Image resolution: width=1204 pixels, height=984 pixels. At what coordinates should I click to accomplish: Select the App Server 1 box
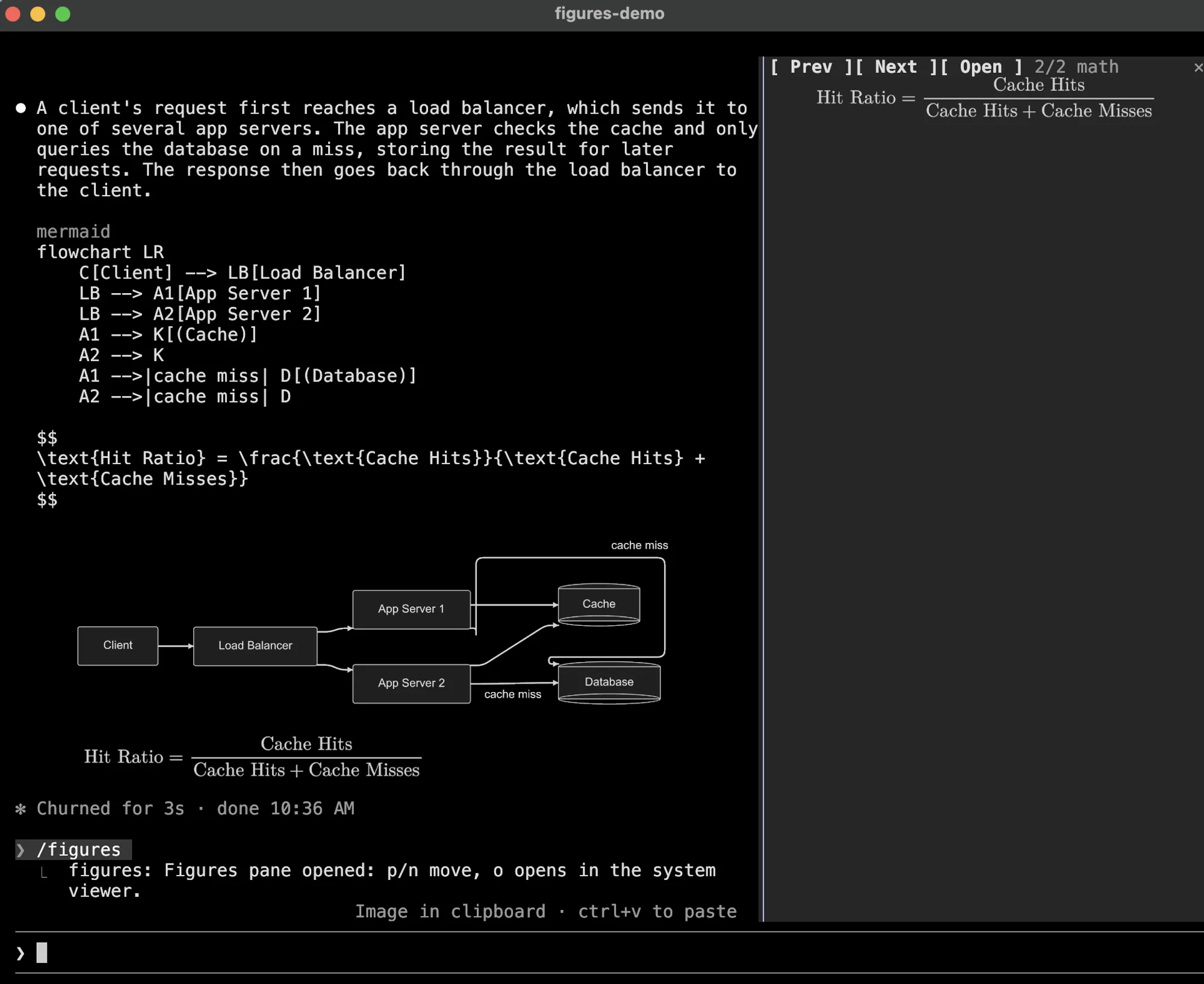click(411, 609)
